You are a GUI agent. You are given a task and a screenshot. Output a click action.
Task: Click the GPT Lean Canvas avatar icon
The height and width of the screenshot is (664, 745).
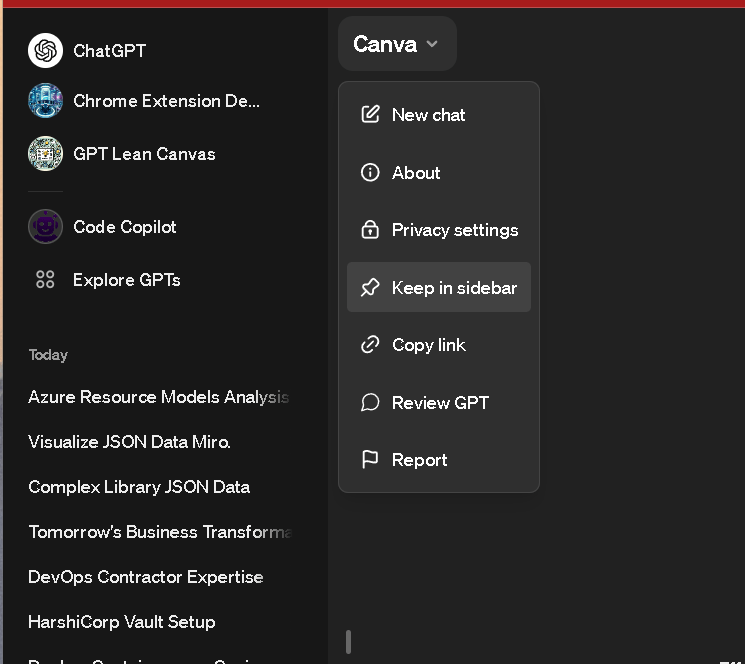pos(45,154)
